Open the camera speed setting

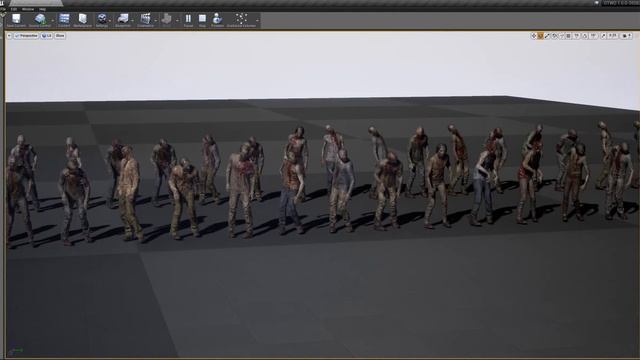(x=627, y=36)
